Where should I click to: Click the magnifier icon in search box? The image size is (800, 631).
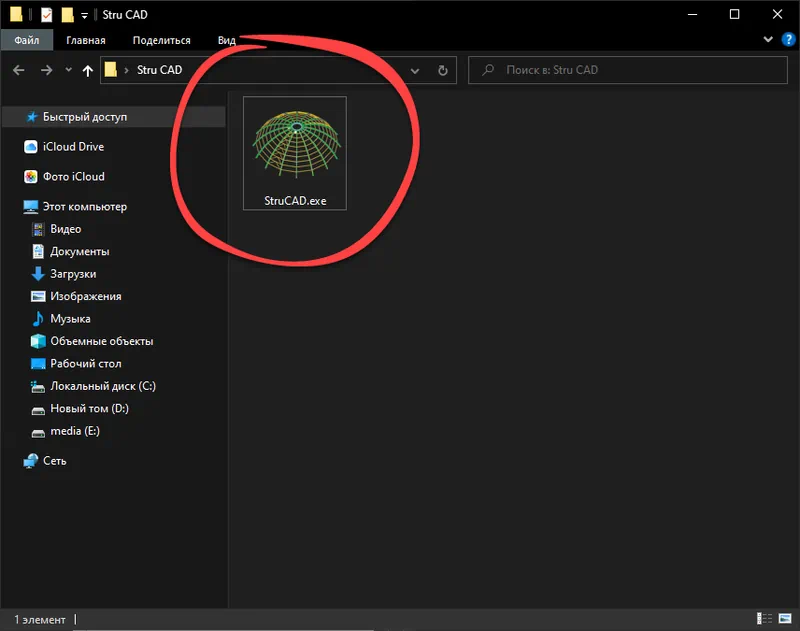tap(488, 69)
